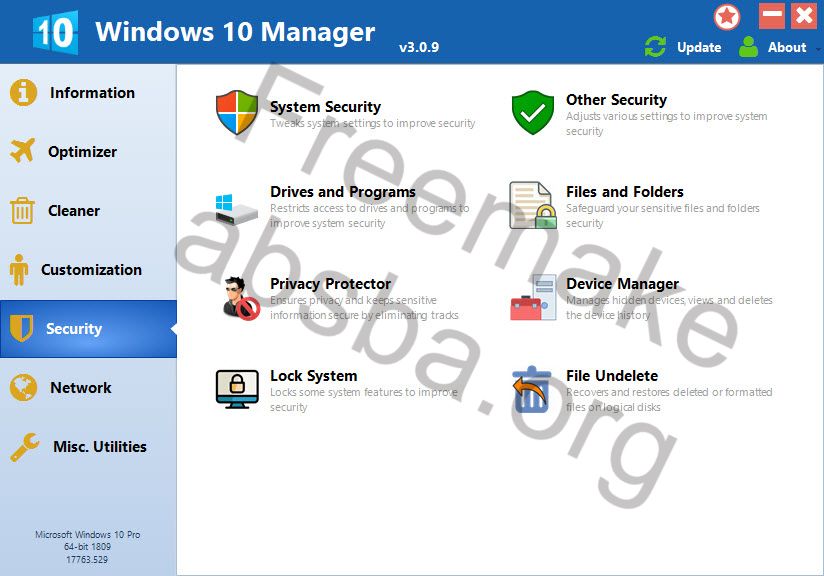Open Other Security via green checkmark shield
The image size is (824, 576).
point(533,112)
